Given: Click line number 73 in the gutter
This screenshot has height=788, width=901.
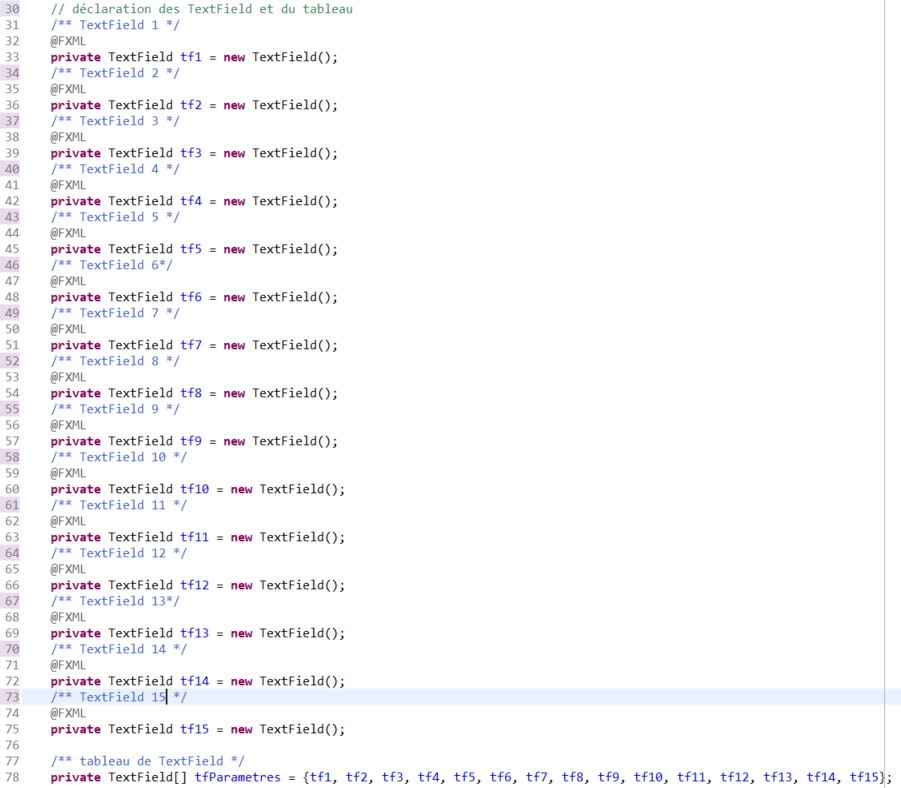Looking at the screenshot, I should [x=12, y=697].
